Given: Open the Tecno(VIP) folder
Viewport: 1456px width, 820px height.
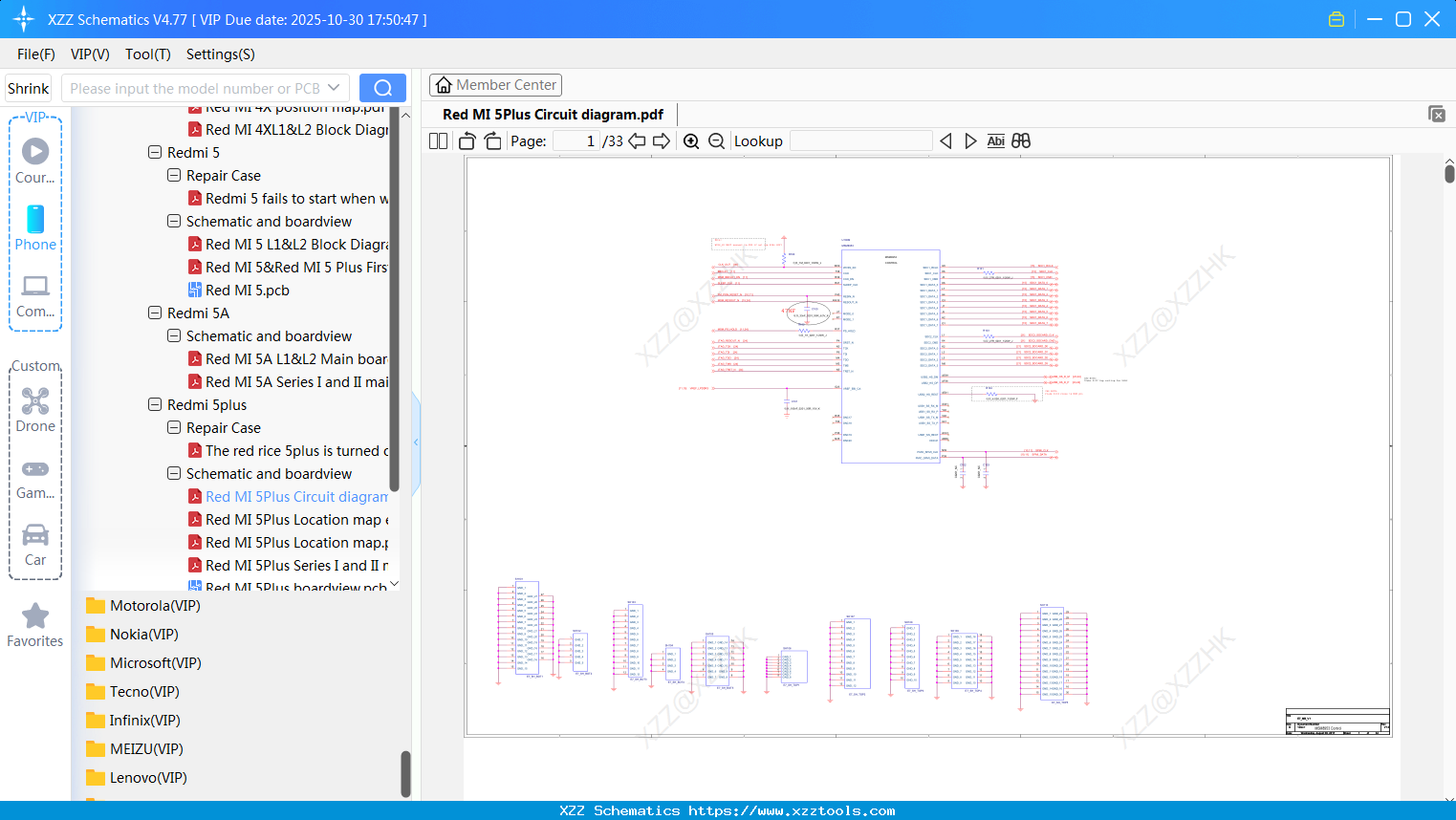Looking at the screenshot, I should pos(133,692).
